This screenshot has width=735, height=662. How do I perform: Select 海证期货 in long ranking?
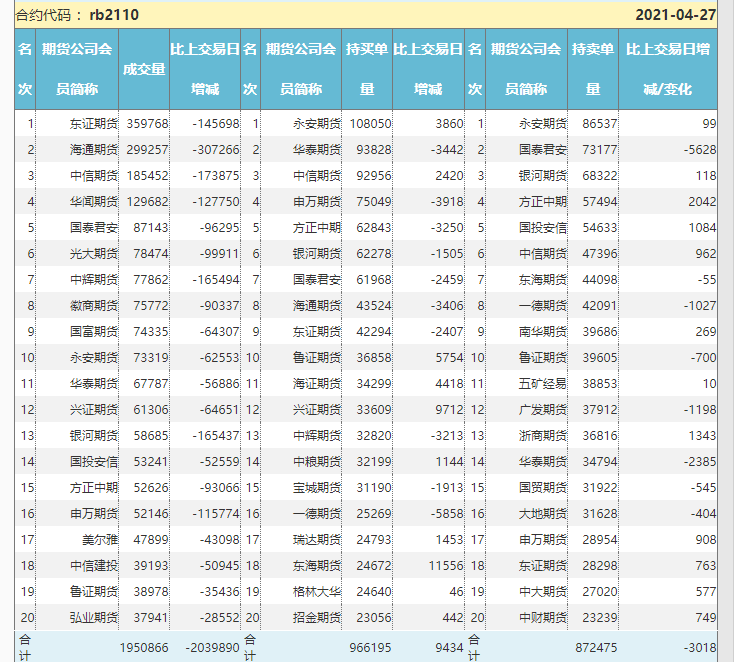[317, 384]
